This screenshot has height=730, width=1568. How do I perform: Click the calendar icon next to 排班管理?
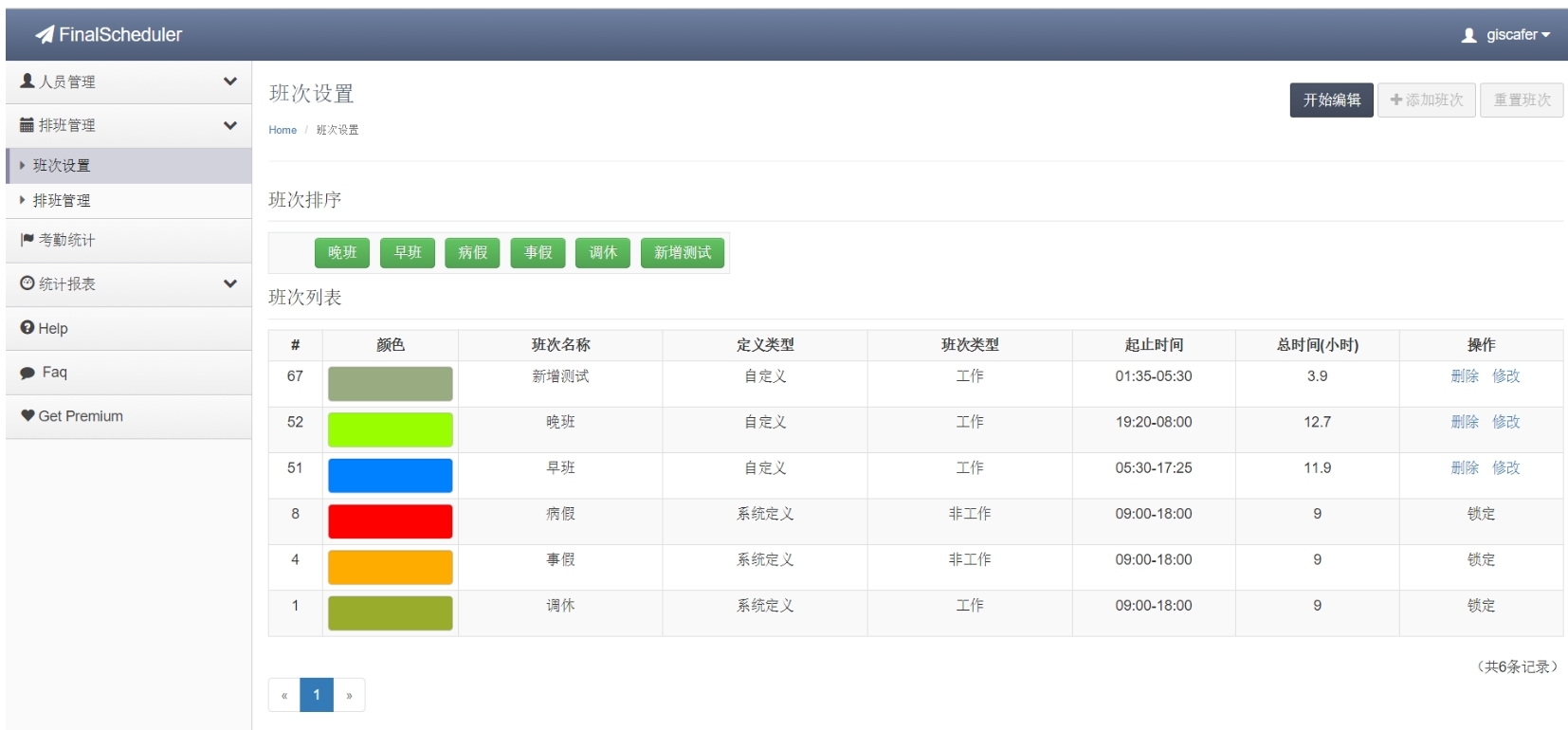[27, 125]
